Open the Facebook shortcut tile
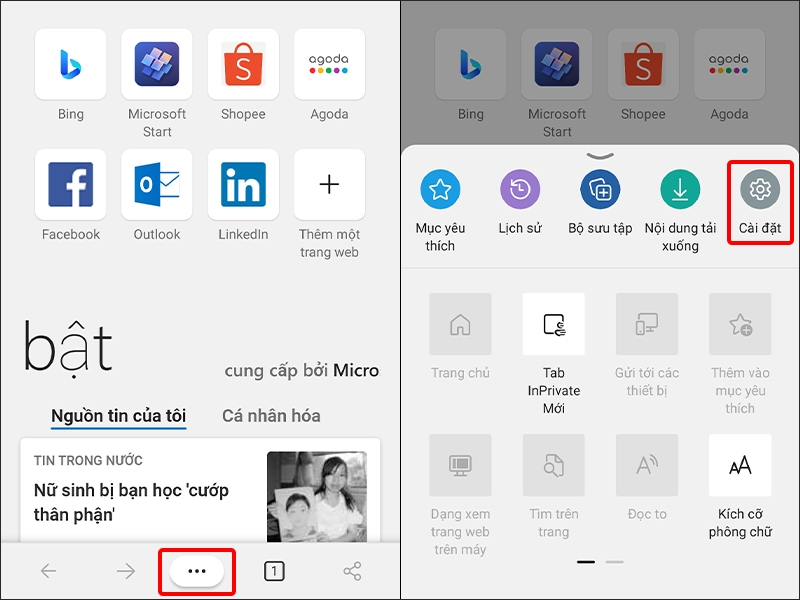Image resolution: width=800 pixels, height=600 pixels. point(70,184)
